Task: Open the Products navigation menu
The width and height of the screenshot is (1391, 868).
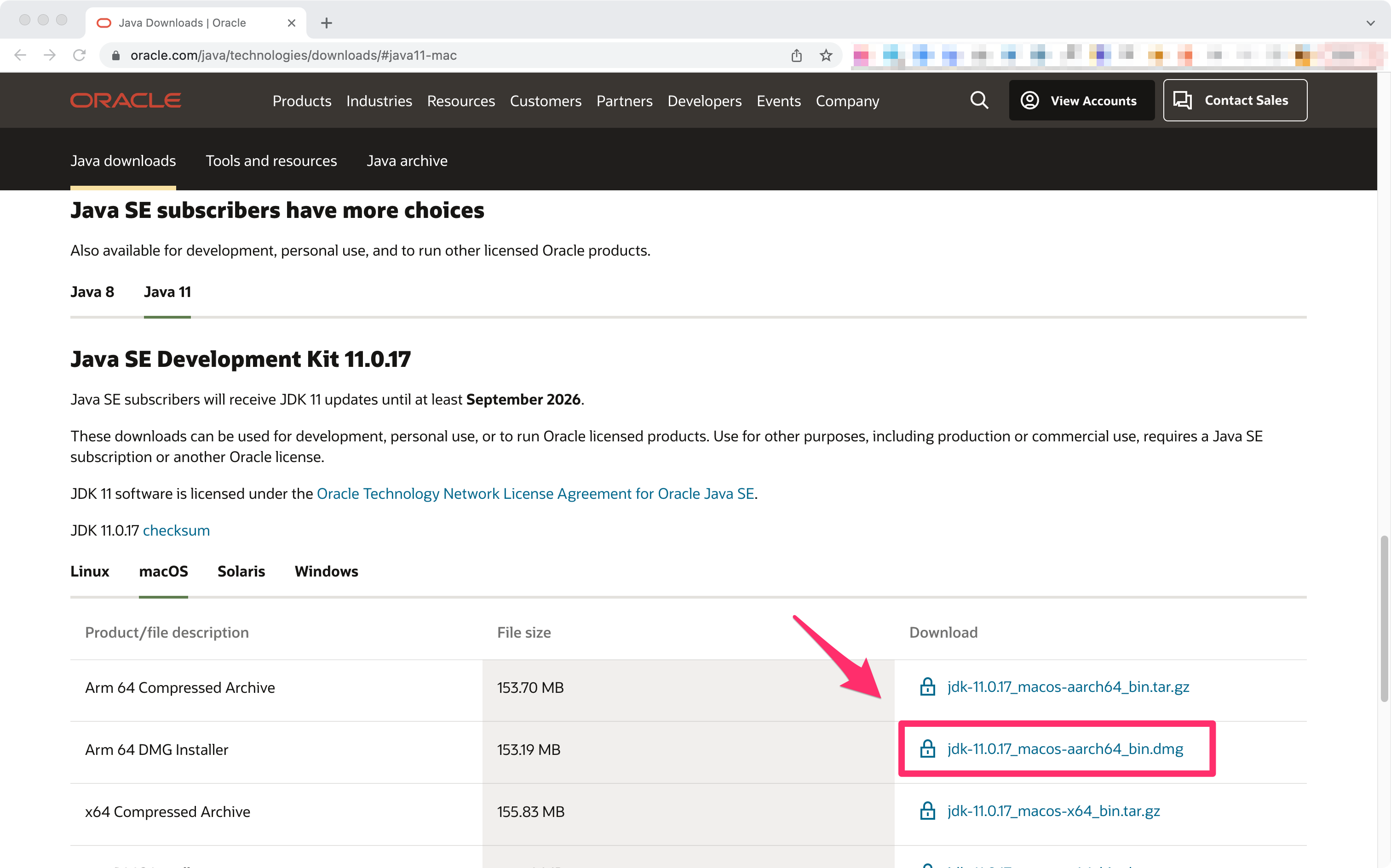Action: 301,101
